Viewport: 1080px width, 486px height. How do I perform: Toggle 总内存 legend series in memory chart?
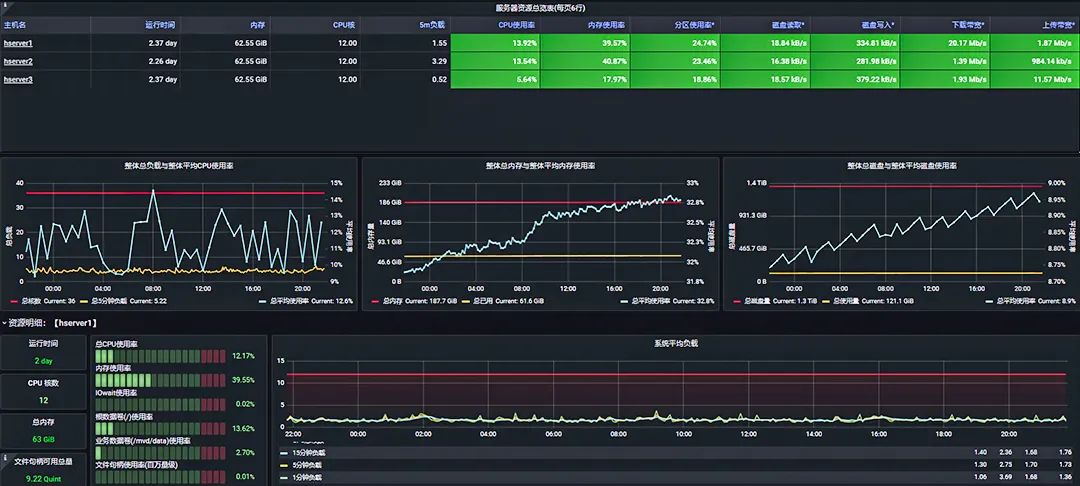click(391, 300)
